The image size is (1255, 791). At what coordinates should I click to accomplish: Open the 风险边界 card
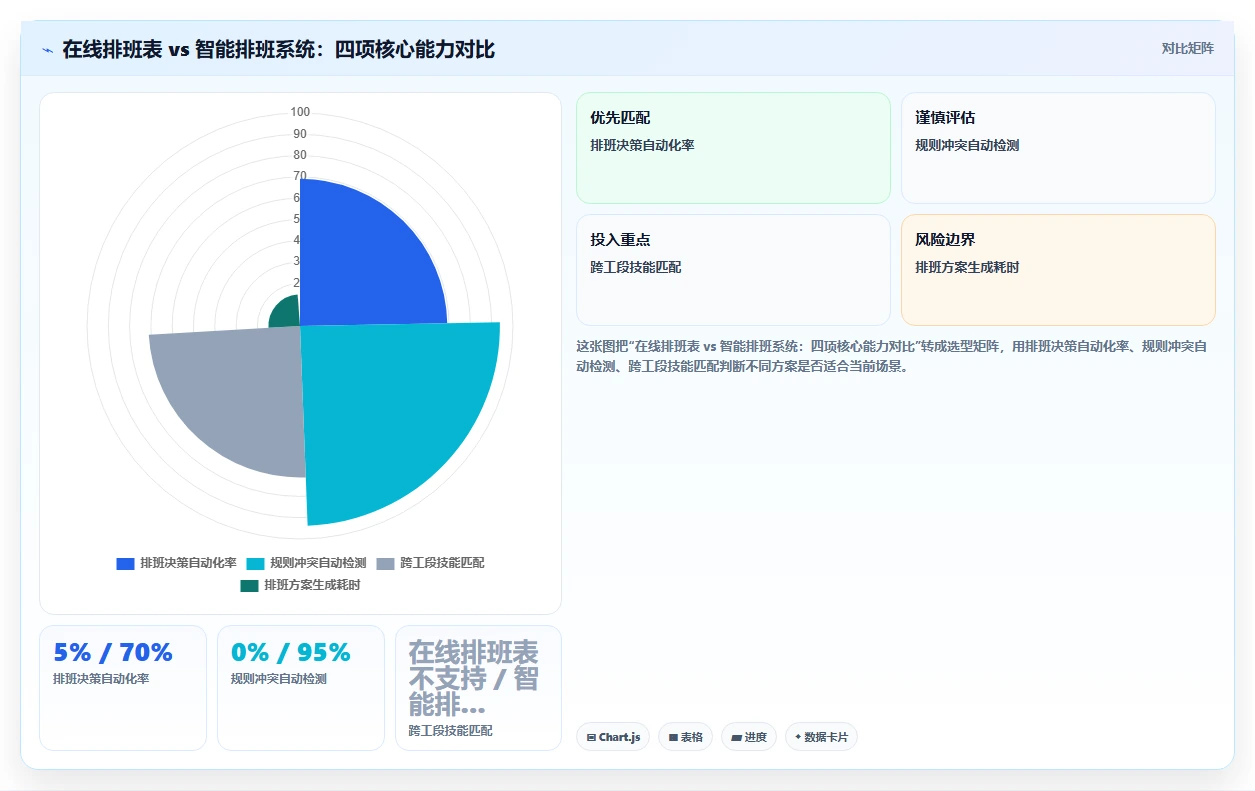pos(1058,270)
